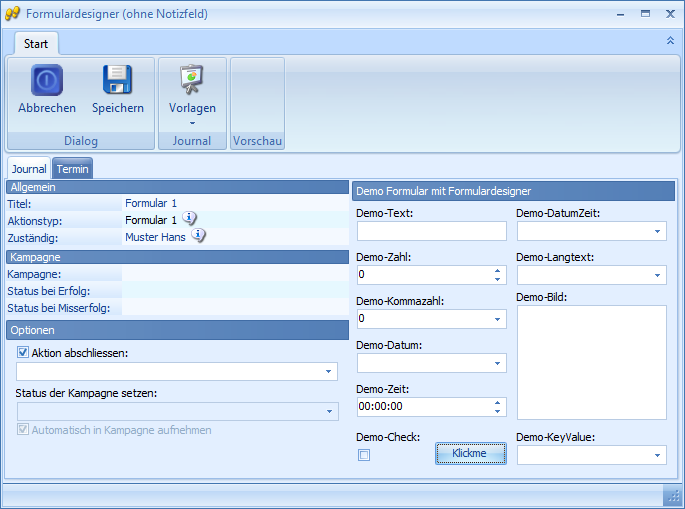This screenshot has height=509, width=685.
Task: Click the Allgemein section header
Action: [177, 187]
